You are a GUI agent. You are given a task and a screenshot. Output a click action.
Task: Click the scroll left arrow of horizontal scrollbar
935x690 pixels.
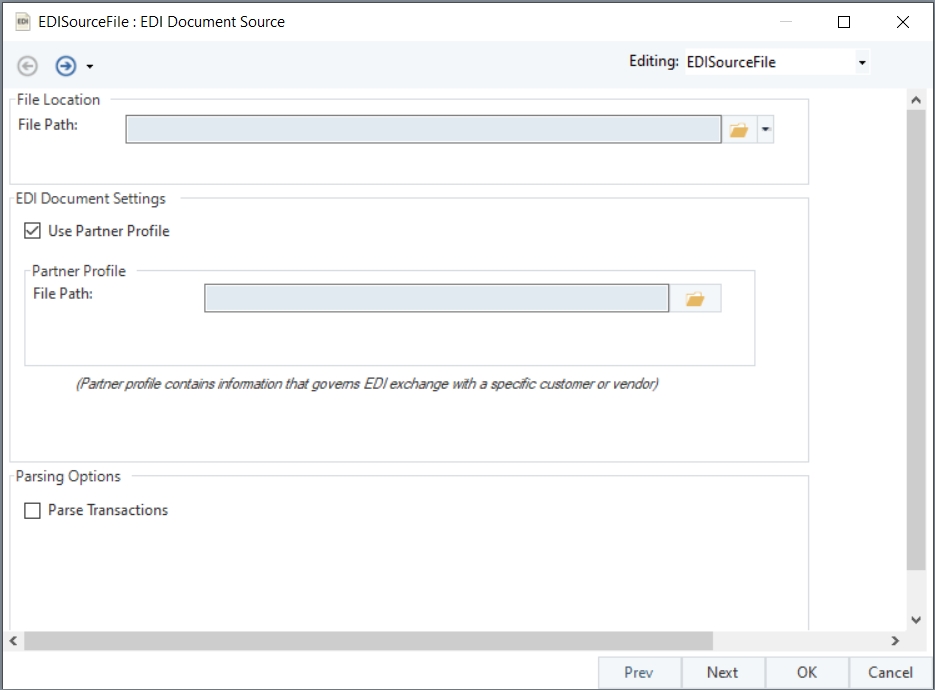click(x=13, y=641)
